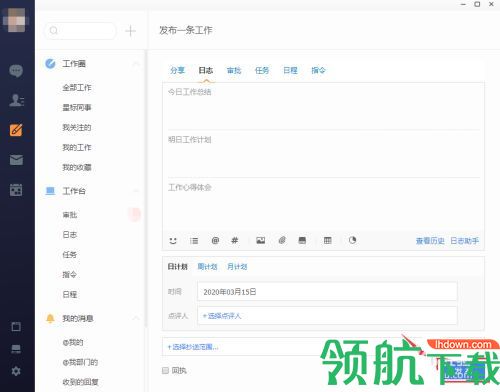Select the 日计划 tab
The height and width of the screenshot is (392, 500).
(x=178, y=267)
